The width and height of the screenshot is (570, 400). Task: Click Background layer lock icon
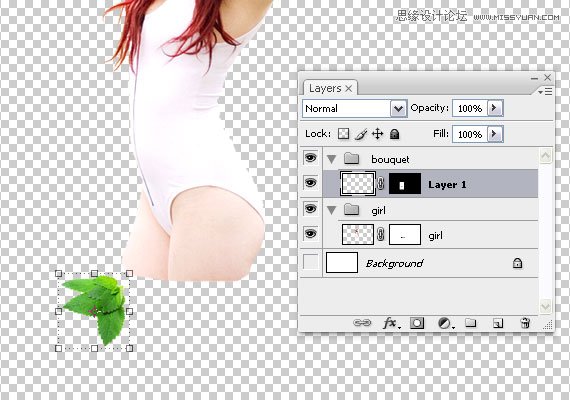pos(517,263)
